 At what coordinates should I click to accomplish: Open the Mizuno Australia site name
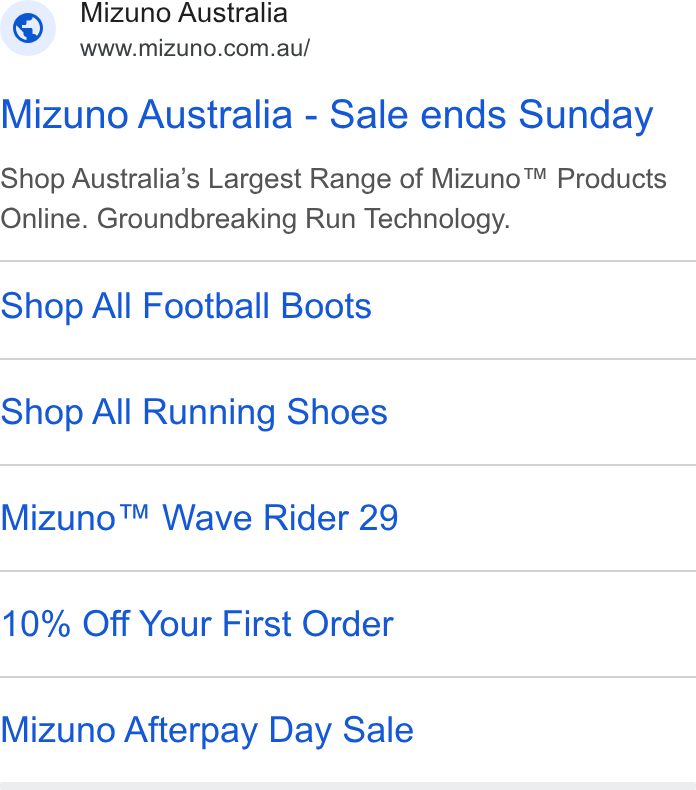184,13
